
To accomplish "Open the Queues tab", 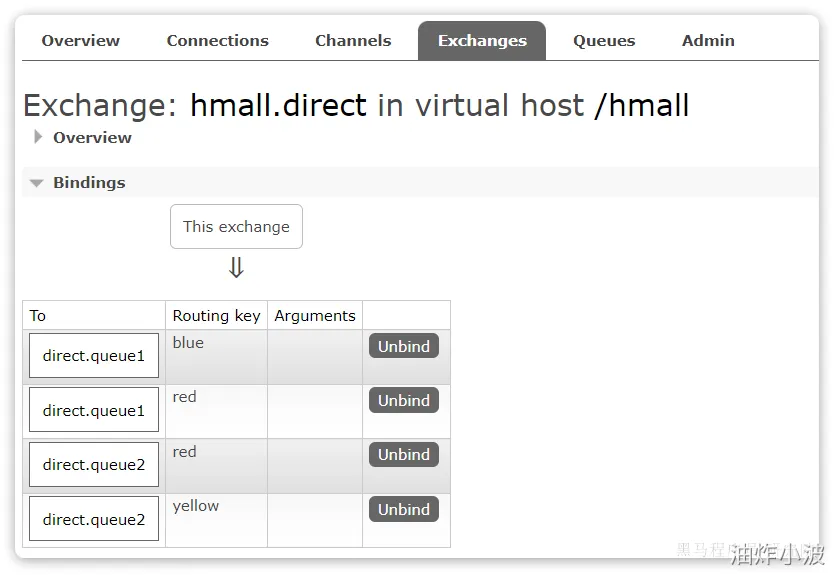I will (604, 41).
